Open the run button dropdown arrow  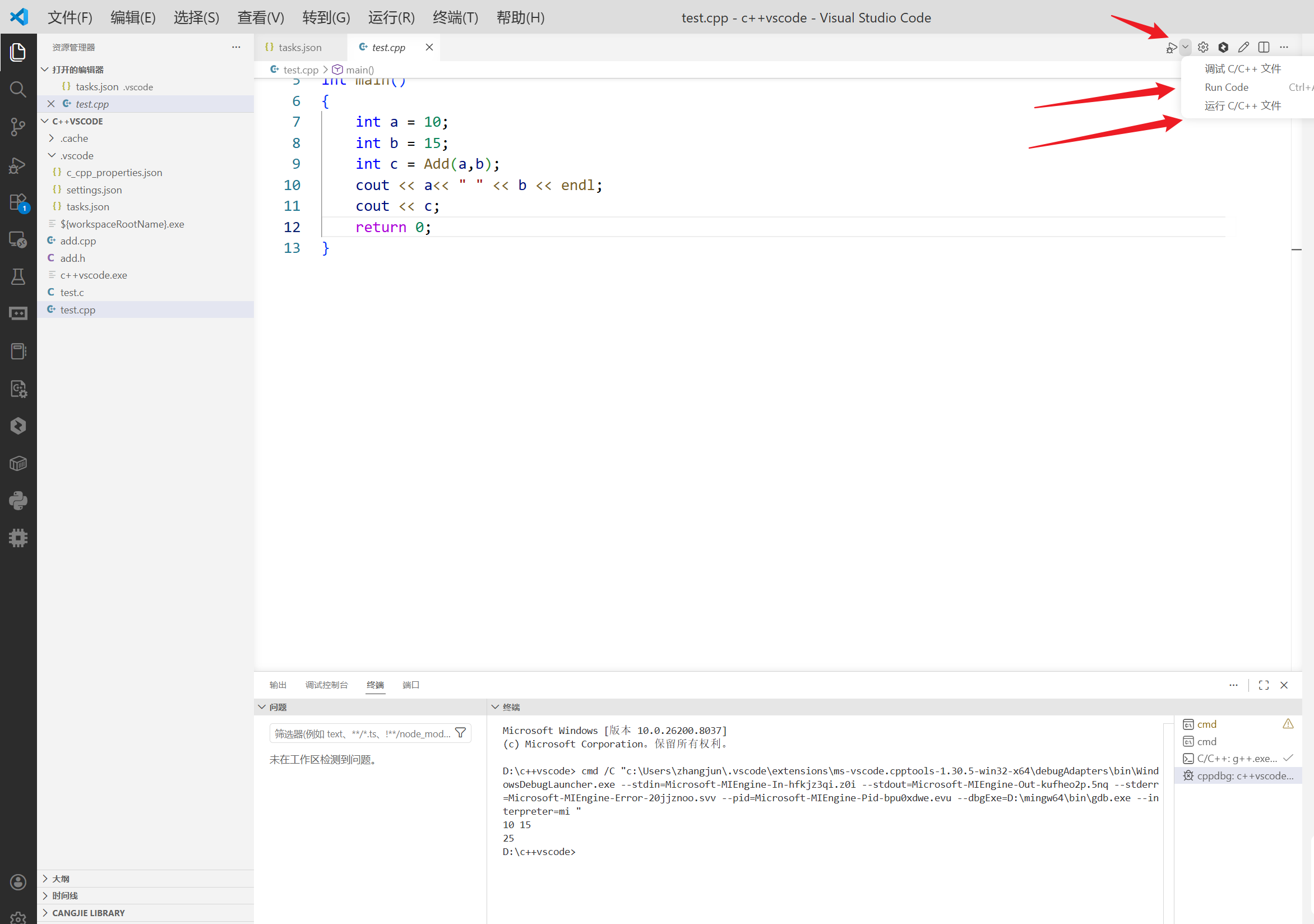1185,47
